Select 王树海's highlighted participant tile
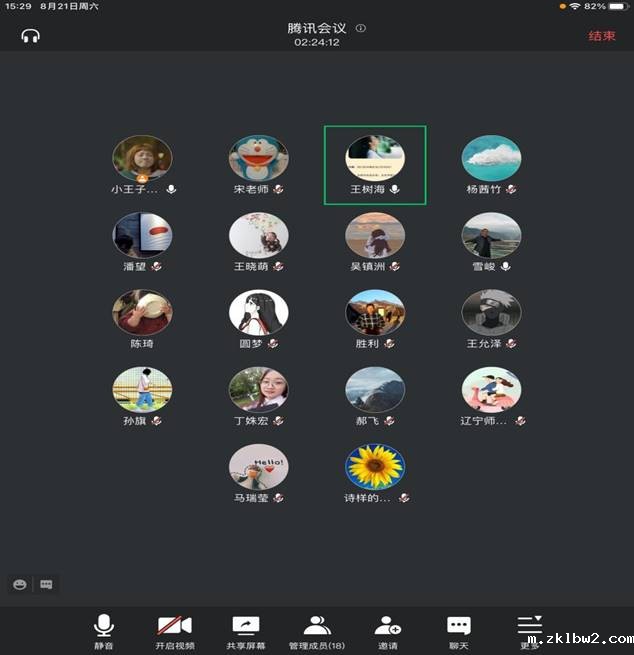Screen dimensions: 634x655 click(x=375, y=165)
